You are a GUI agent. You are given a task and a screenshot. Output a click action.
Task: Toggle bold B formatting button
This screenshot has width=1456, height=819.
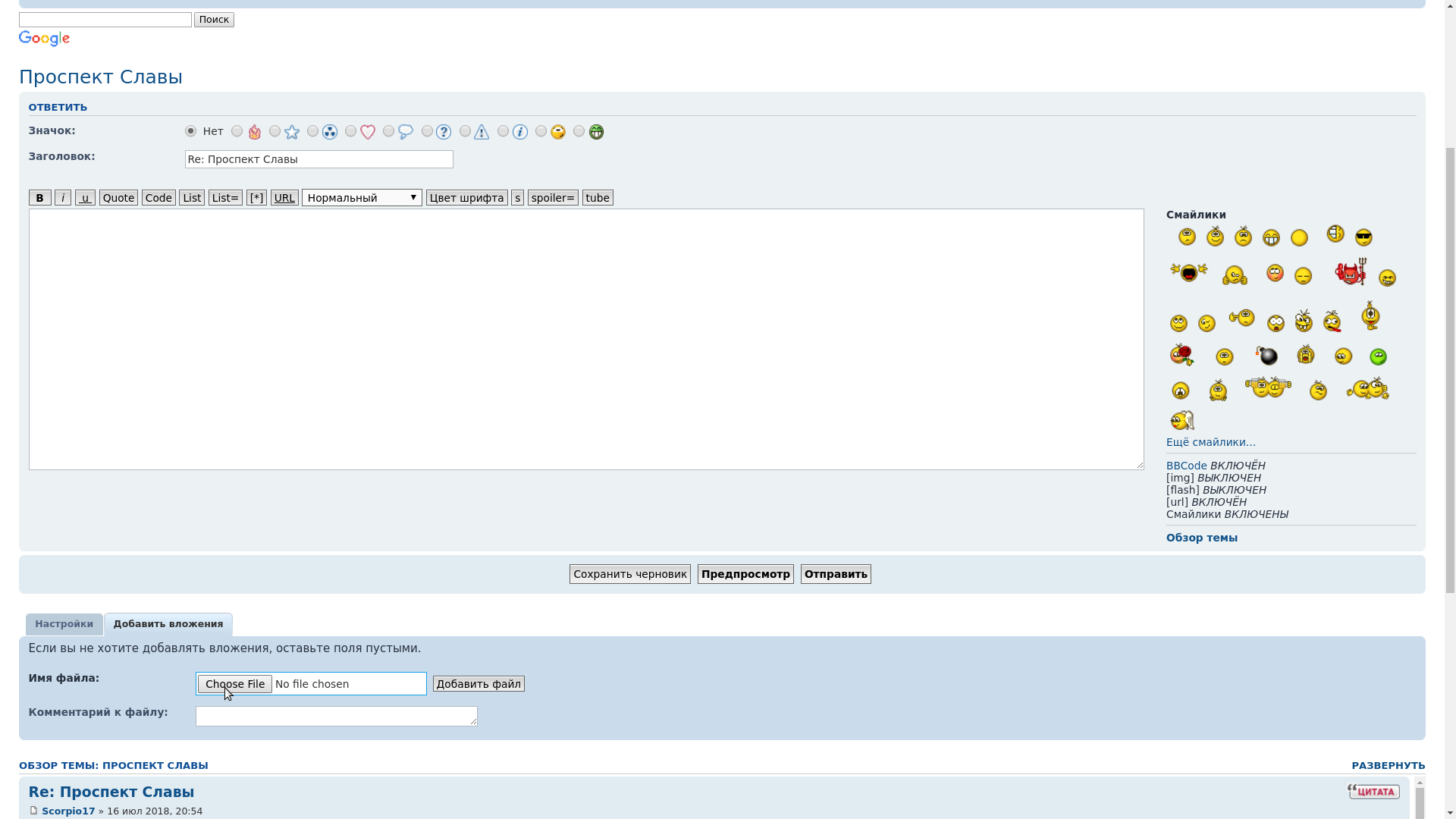40,198
